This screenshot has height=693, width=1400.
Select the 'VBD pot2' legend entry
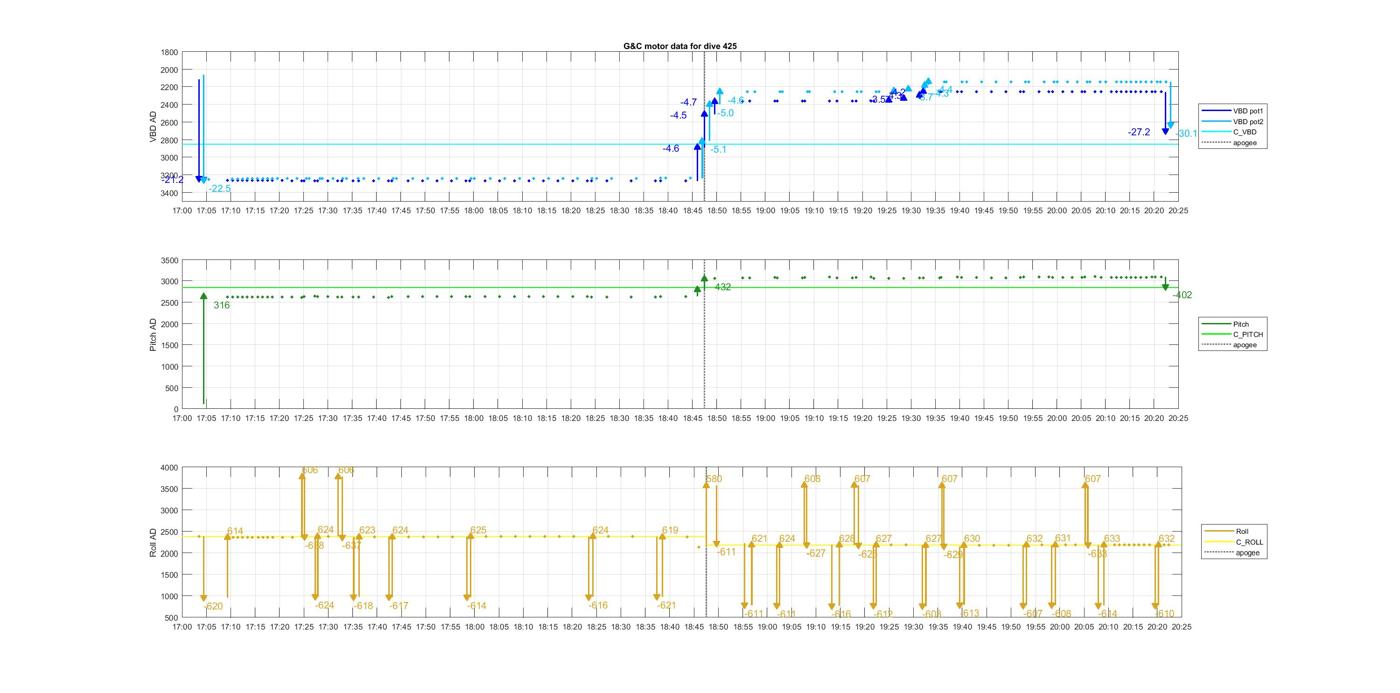(x=1231, y=121)
